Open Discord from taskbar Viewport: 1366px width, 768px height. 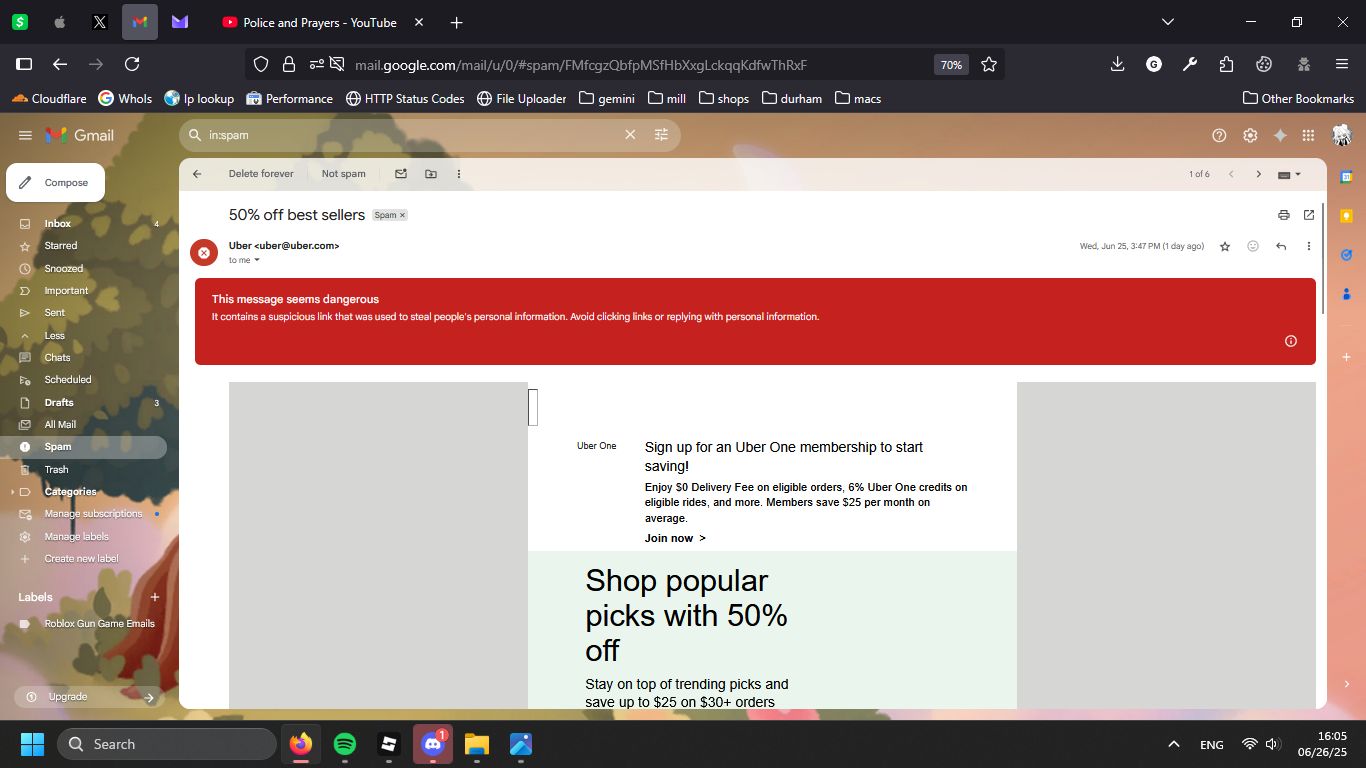click(x=432, y=744)
